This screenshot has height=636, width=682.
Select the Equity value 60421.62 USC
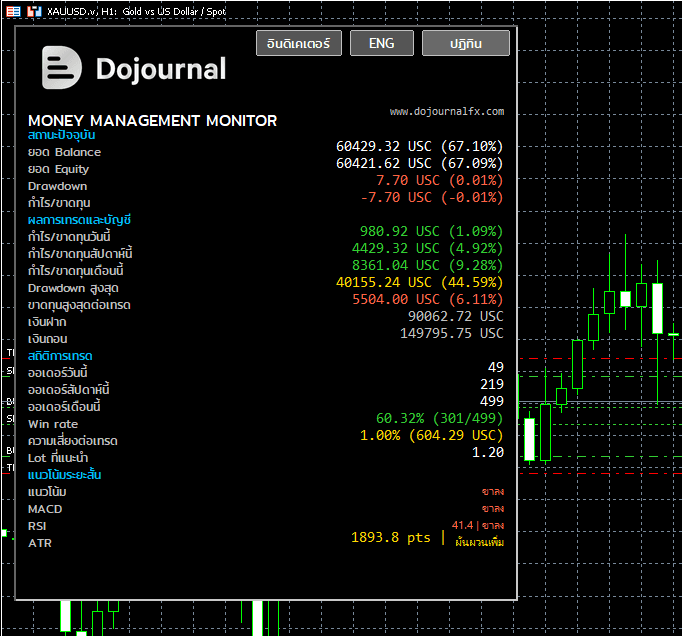(x=419, y=163)
